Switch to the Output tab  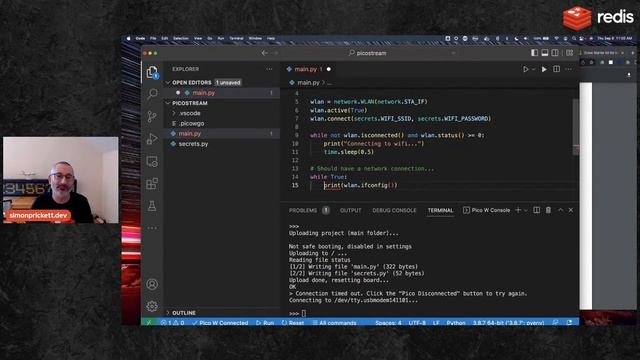[351, 211]
